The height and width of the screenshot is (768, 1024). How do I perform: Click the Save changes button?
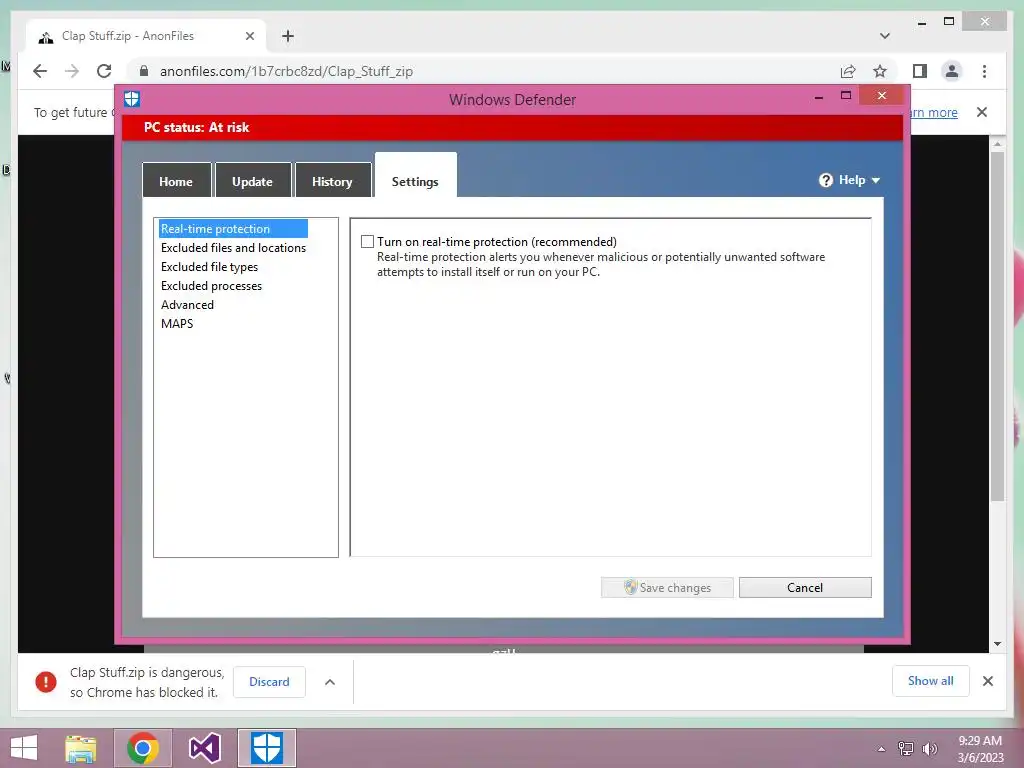point(667,587)
